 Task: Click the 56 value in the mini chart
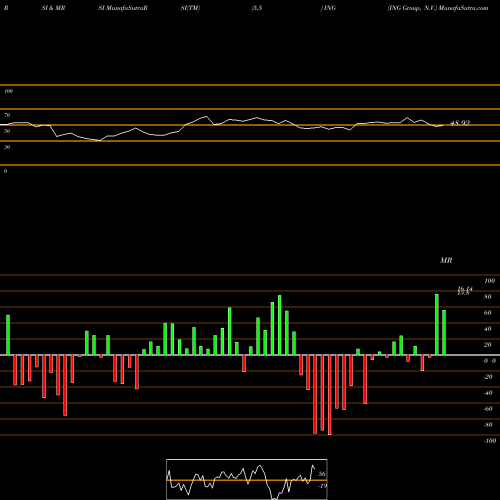322,474
